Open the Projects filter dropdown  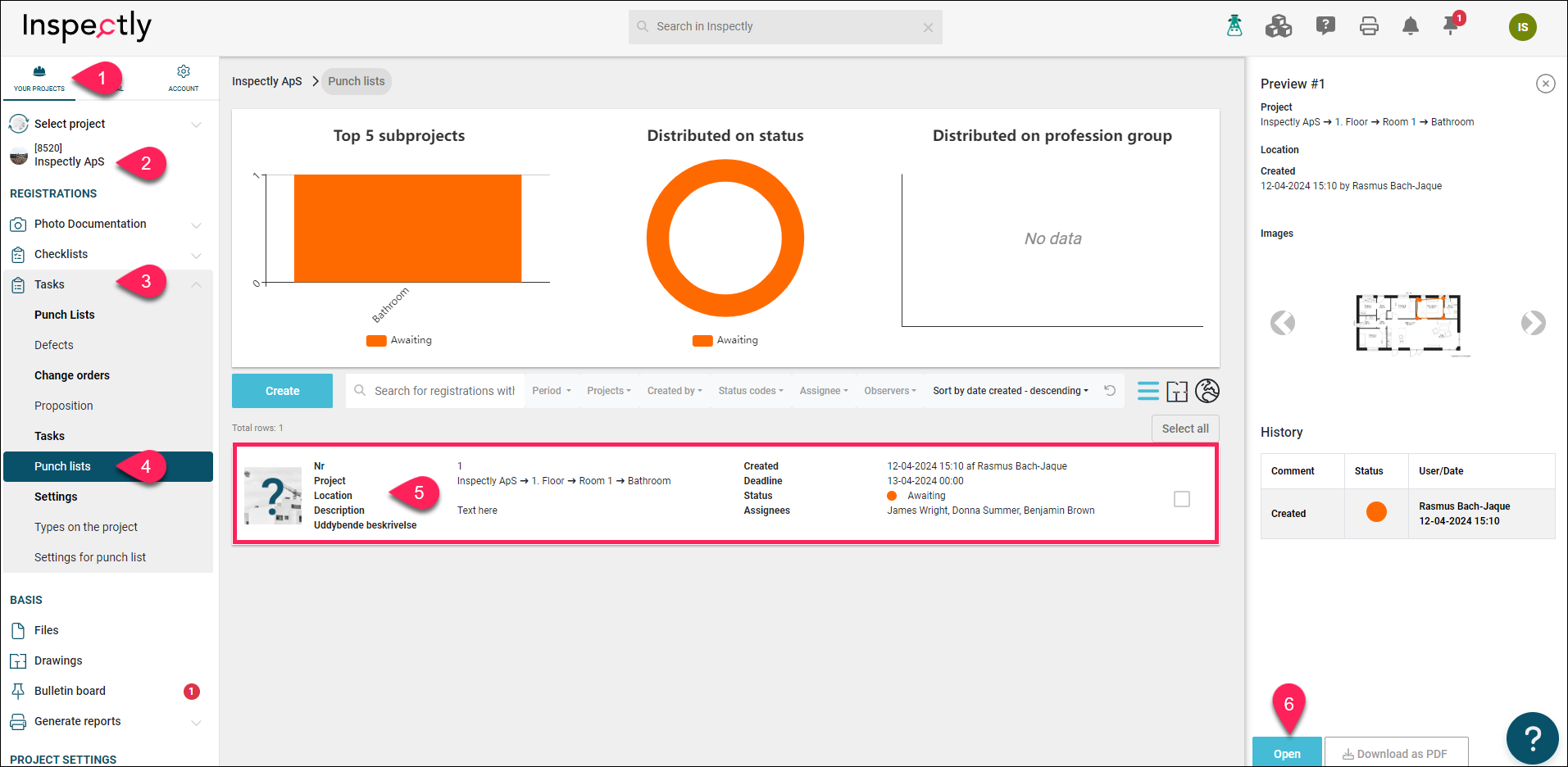point(609,391)
